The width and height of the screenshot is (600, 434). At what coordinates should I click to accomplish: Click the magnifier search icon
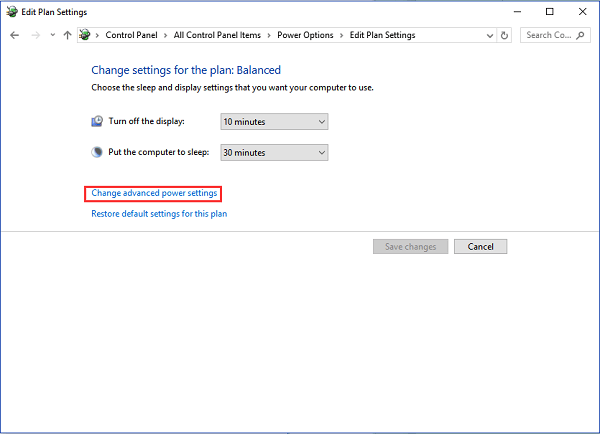tap(580, 35)
